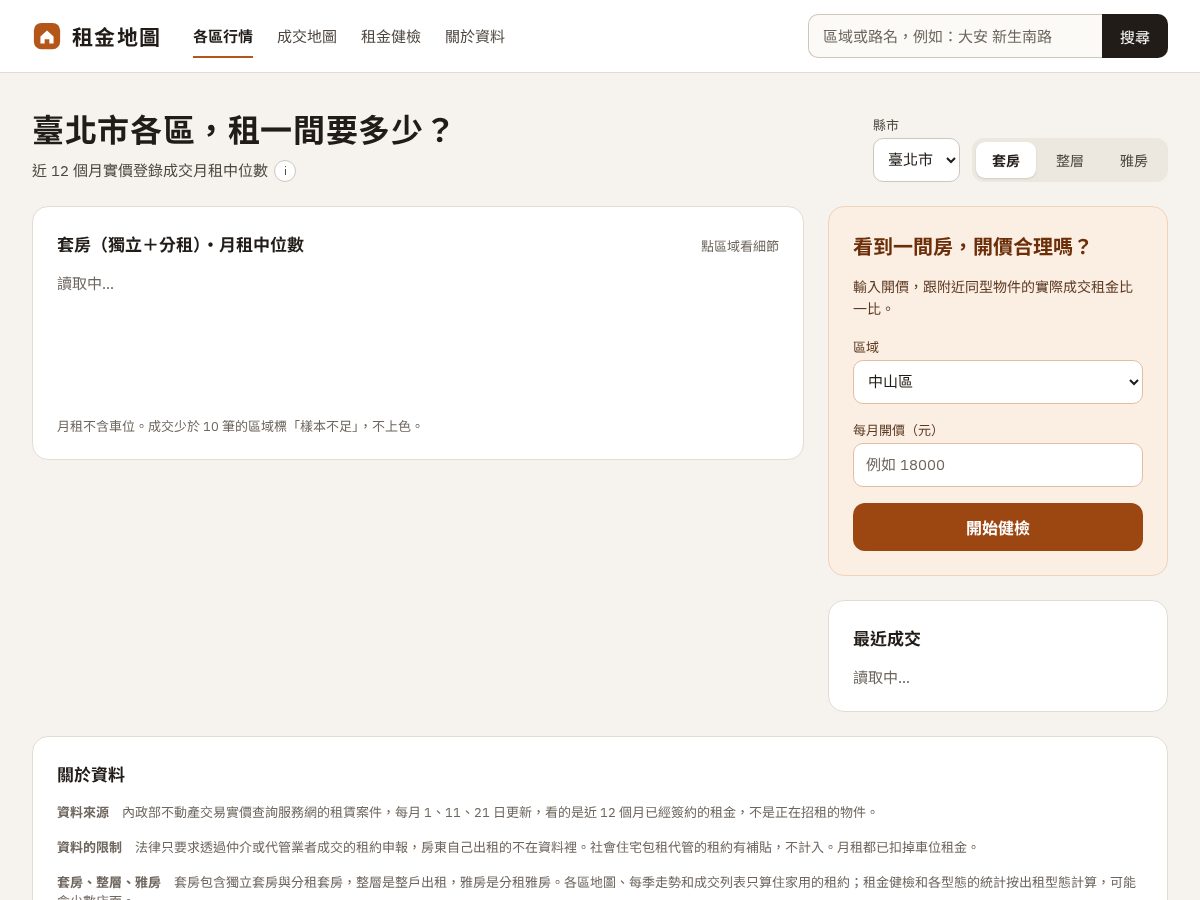This screenshot has height=900, width=1200.
Task: Open the 各區行情 tab
Action: pos(223,37)
